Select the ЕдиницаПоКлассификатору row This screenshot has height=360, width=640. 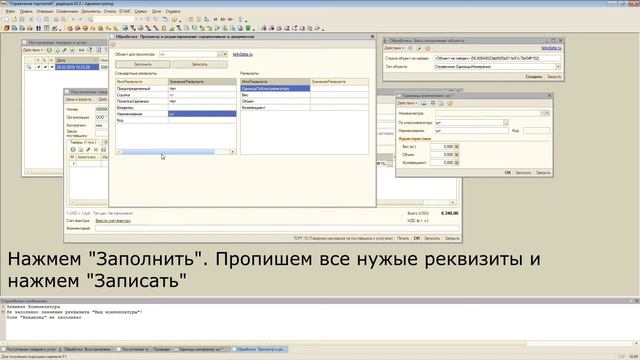(x=304, y=88)
